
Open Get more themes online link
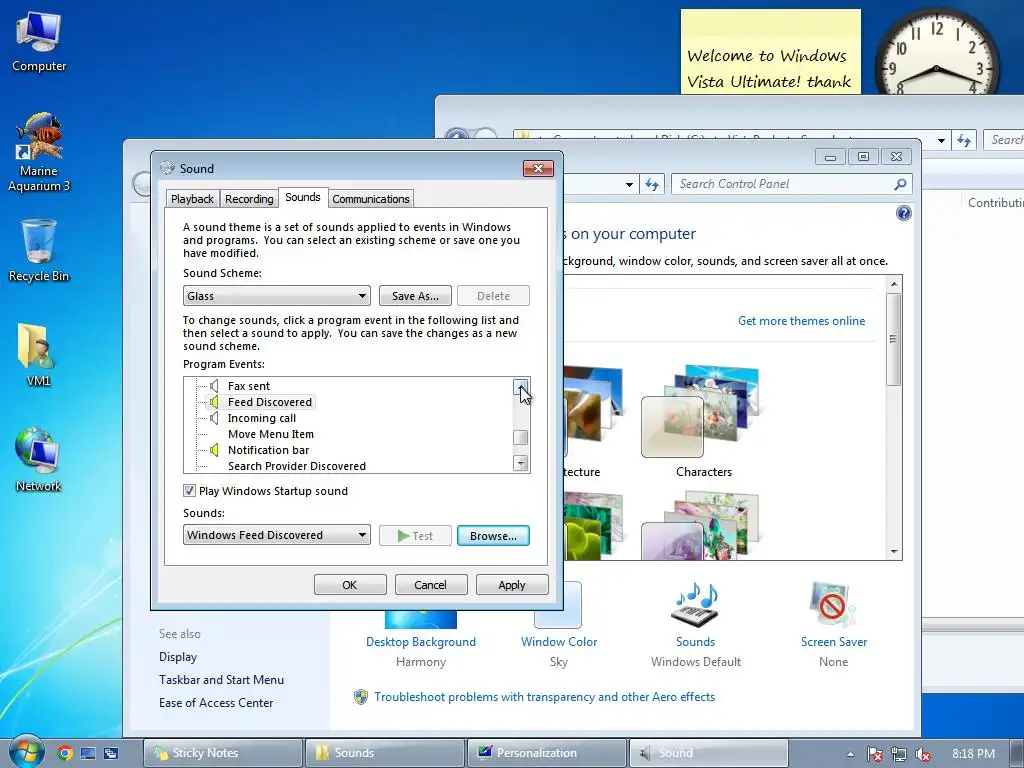[x=801, y=321]
